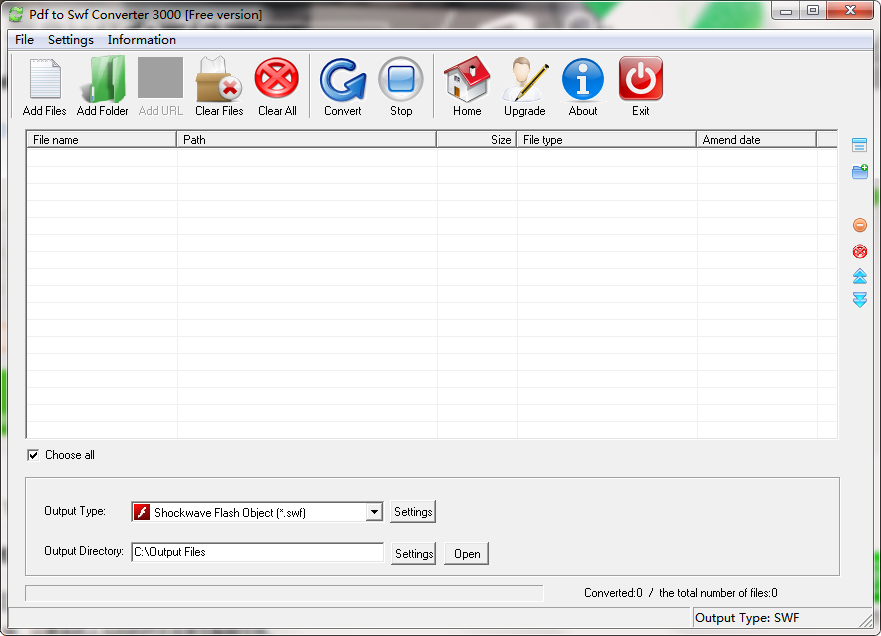Click the Flash icon in Output Type box
Viewport: 881px width, 636px height.
pyautogui.click(x=142, y=512)
